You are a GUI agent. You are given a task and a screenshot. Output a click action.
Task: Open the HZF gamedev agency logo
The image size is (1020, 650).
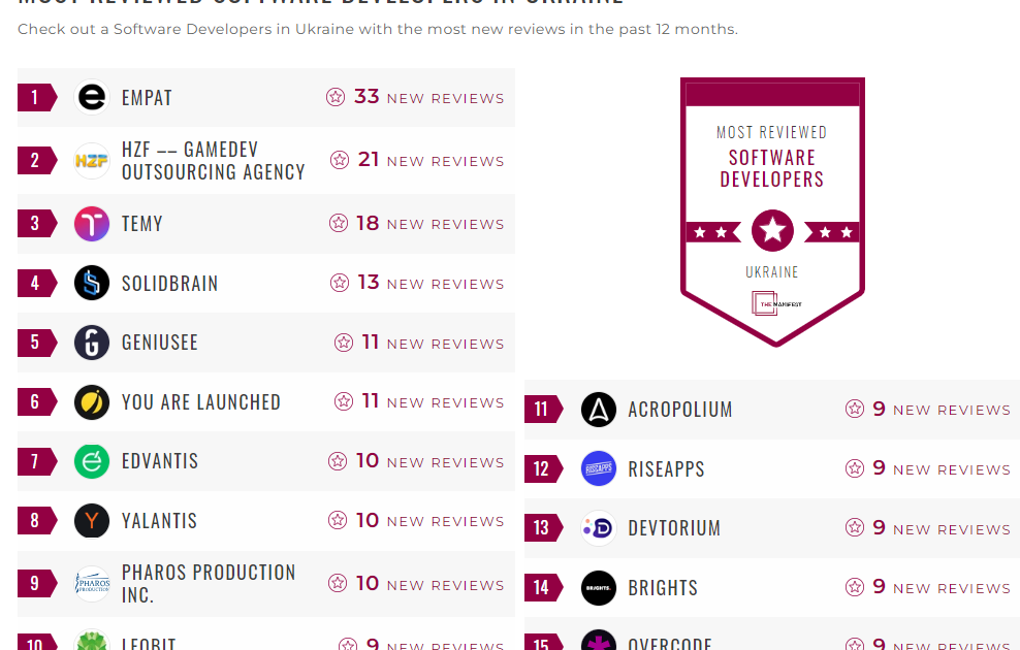[92, 160]
